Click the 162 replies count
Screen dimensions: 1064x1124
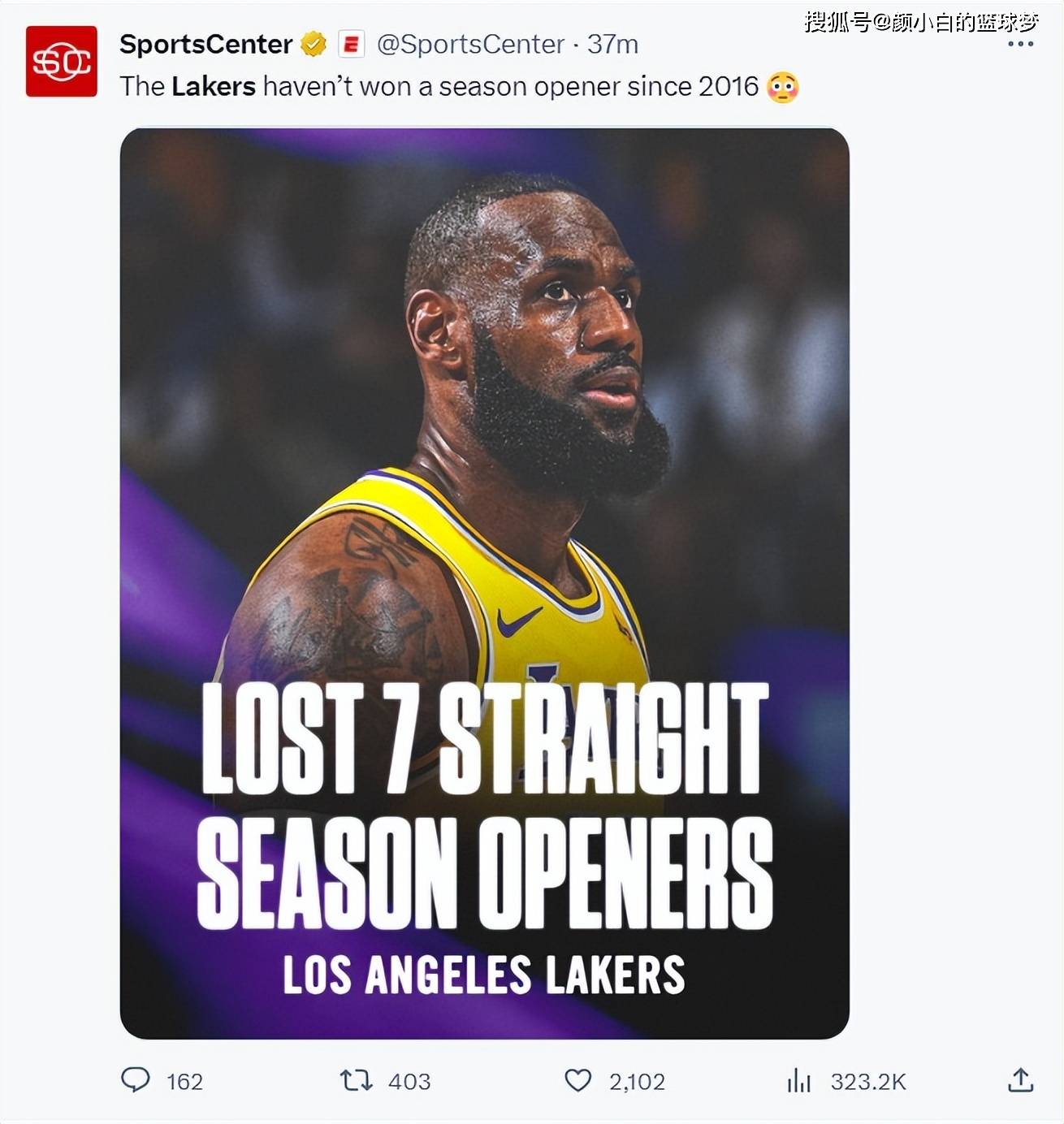tap(184, 1082)
